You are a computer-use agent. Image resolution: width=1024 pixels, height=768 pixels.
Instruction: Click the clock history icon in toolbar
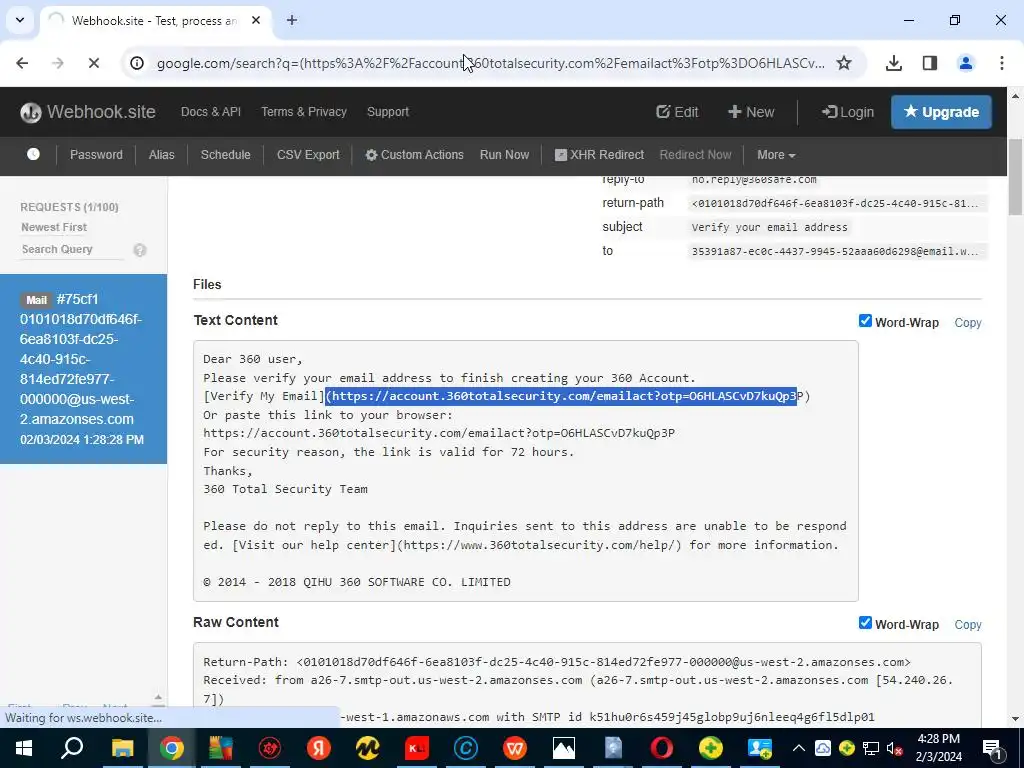pyautogui.click(x=33, y=154)
